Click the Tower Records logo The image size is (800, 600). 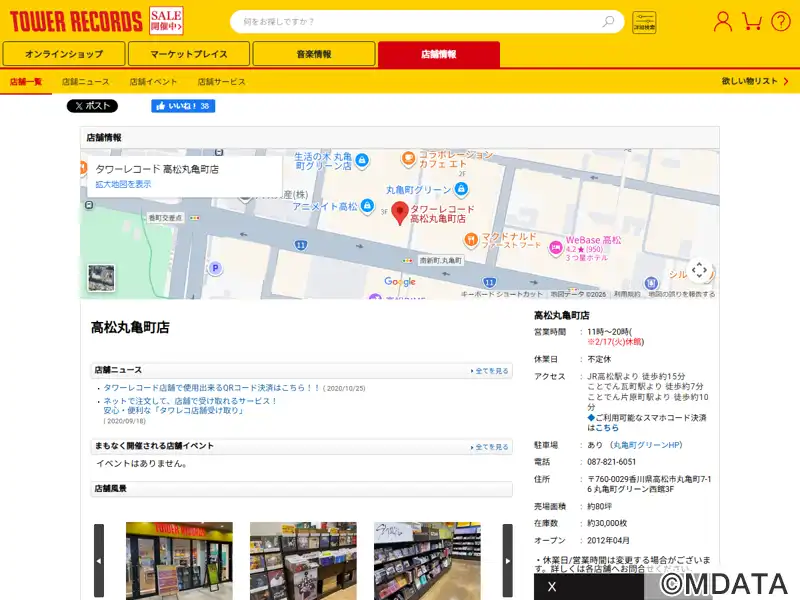(x=76, y=21)
